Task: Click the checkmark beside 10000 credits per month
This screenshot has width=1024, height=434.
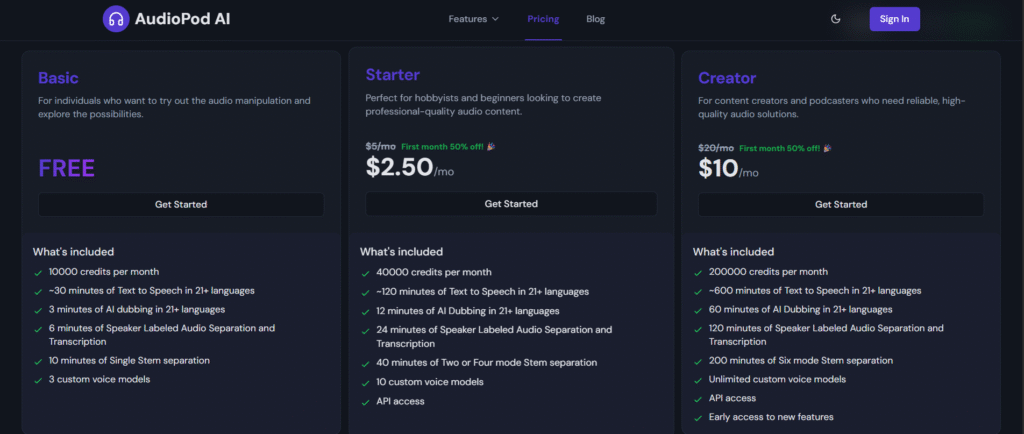Action: 38,272
